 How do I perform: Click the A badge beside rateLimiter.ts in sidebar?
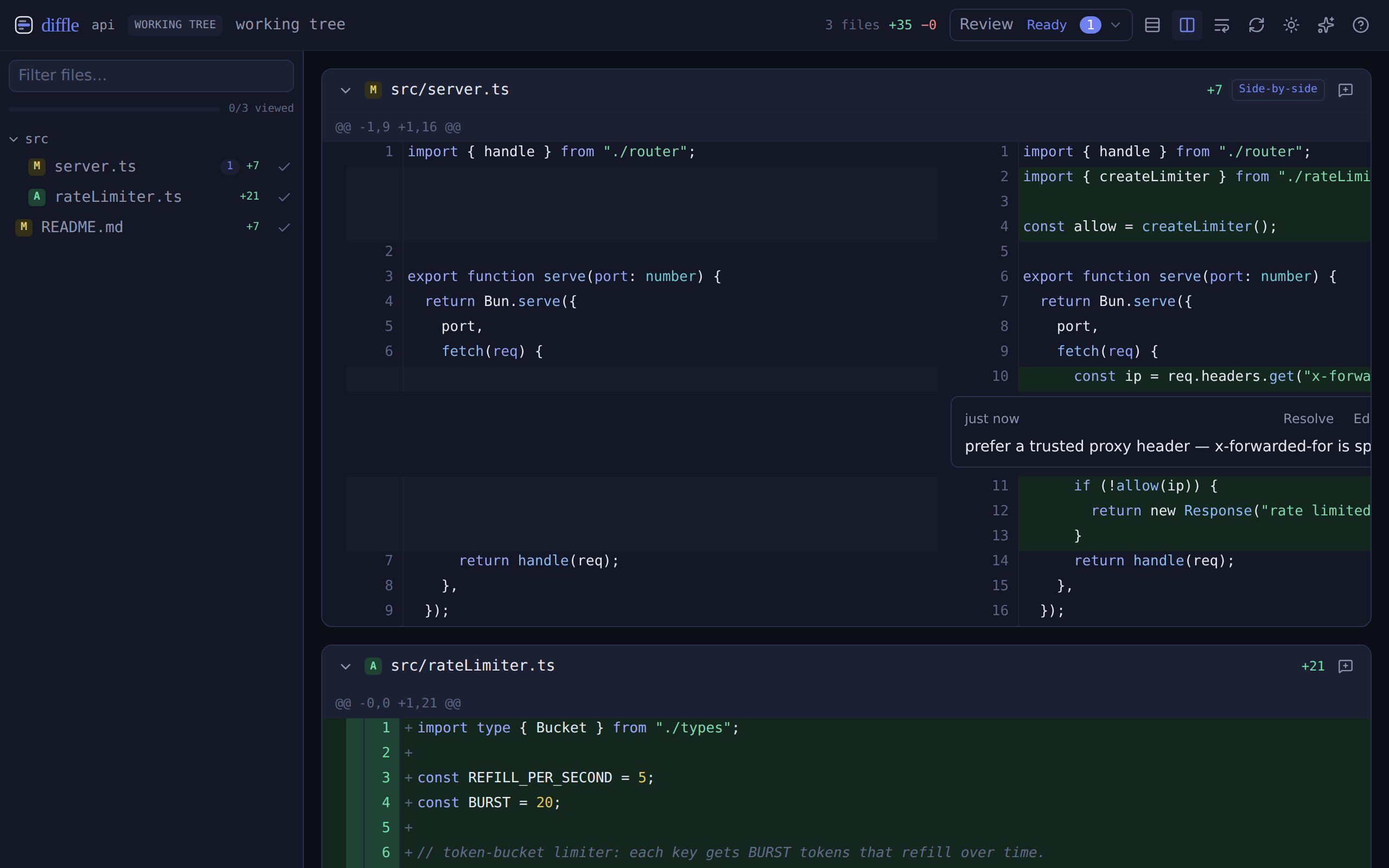[37, 196]
